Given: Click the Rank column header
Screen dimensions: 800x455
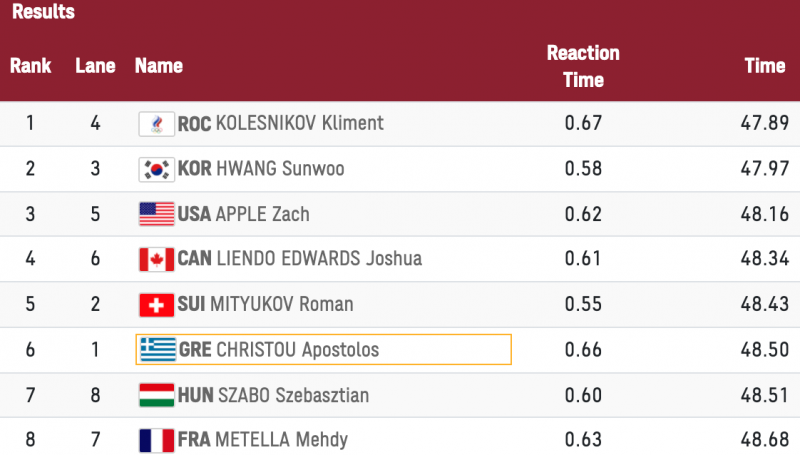Looking at the screenshot, I should 30,67.
